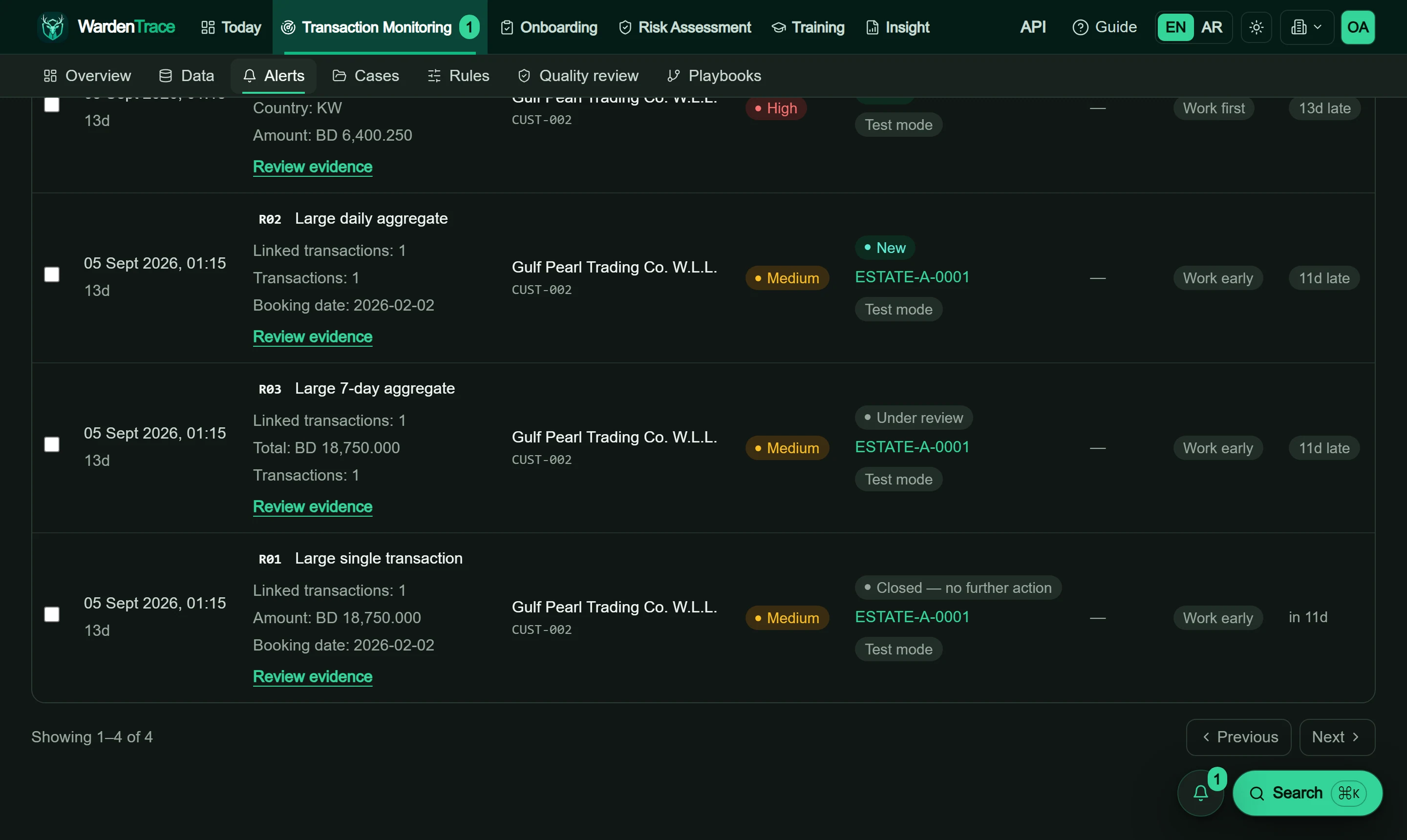Open the API link
This screenshot has height=840, width=1407.
(x=1033, y=27)
